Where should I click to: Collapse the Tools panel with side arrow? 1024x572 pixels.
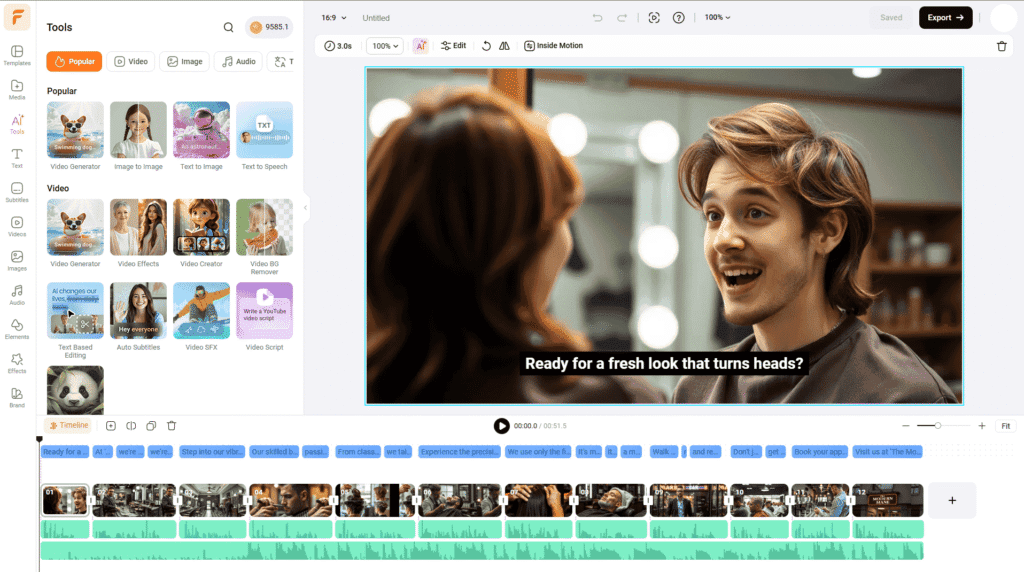tap(306, 208)
